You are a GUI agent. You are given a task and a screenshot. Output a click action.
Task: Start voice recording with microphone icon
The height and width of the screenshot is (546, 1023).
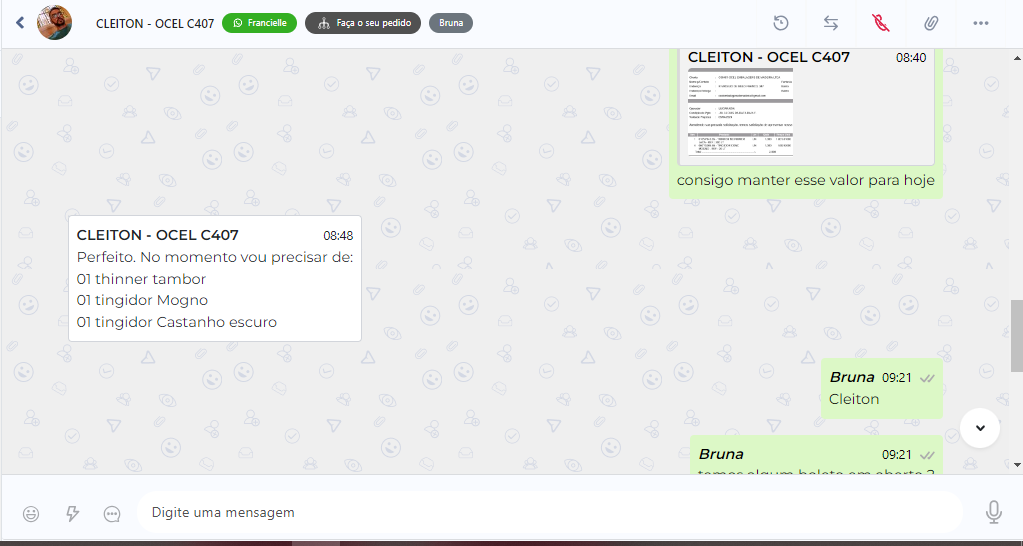[993, 512]
